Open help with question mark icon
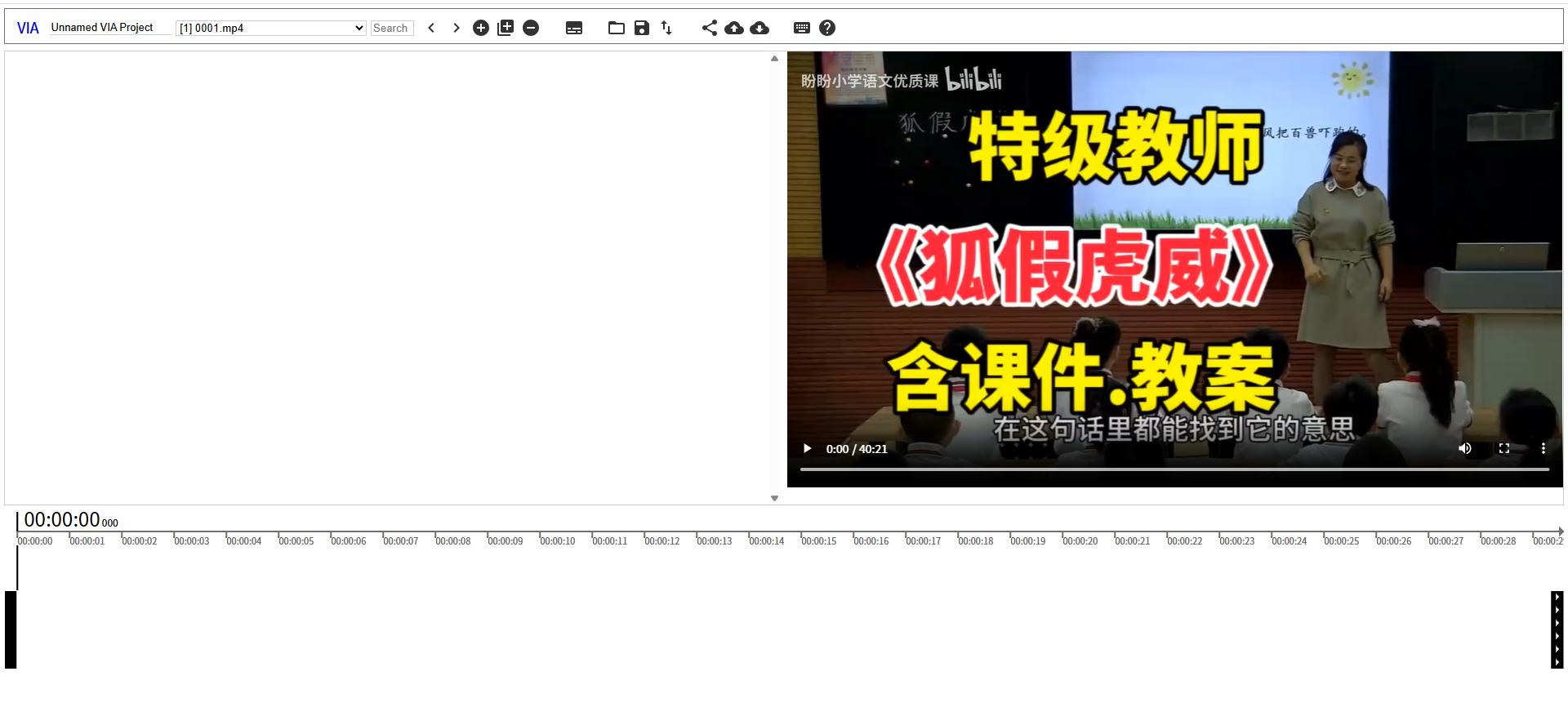Viewport: 1568px width, 707px height. [x=827, y=28]
